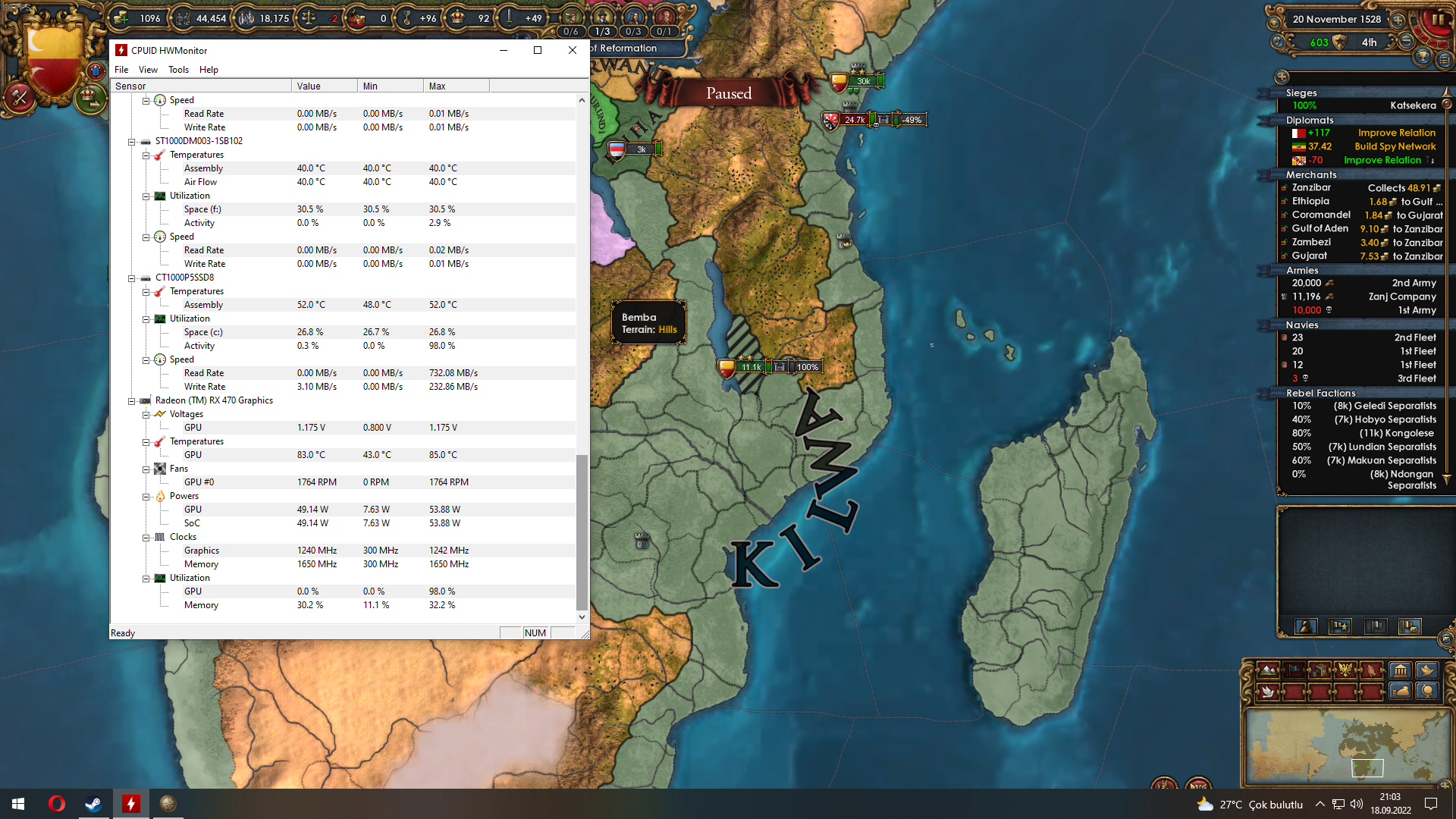
Task: Open the ledger list icon near the date
Action: [1444, 60]
